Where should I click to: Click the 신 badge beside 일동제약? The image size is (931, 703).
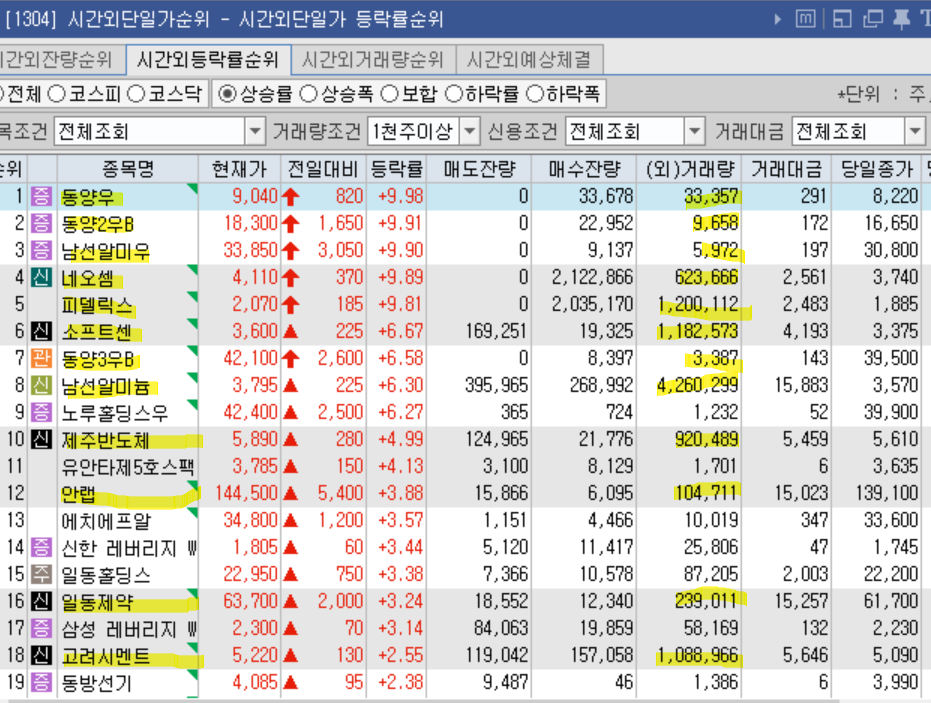(x=41, y=601)
